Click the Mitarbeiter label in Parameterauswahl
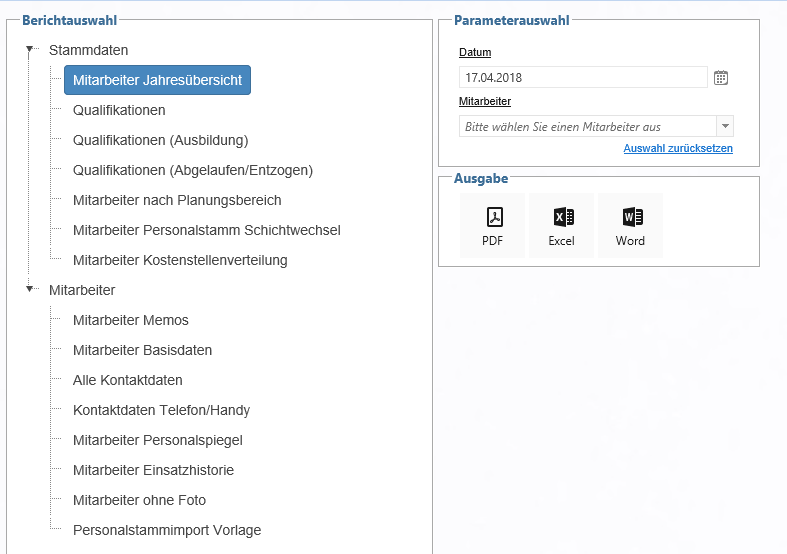 pyautogui.click(x=485, y=101)
